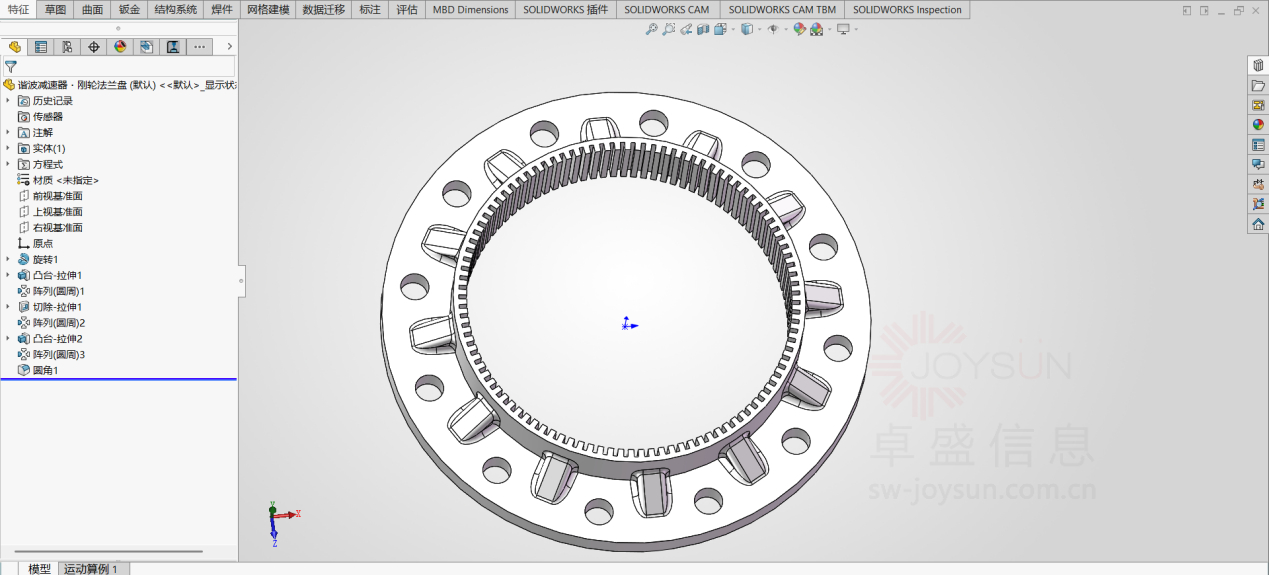This screenshot has height=575, width=1269.
Task: Switch to the 运动算例 1 bottom tab
Action: [x=91, y=568]
